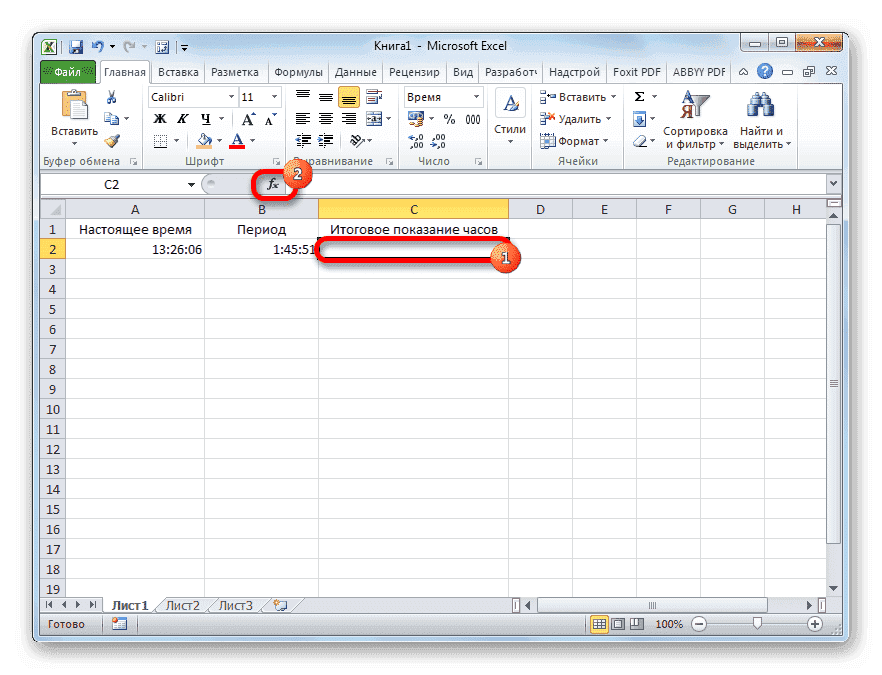This screenshot has height=675, width=882.
Task: Select the Лист2 sheet tab
Action: tap(182, 604)
